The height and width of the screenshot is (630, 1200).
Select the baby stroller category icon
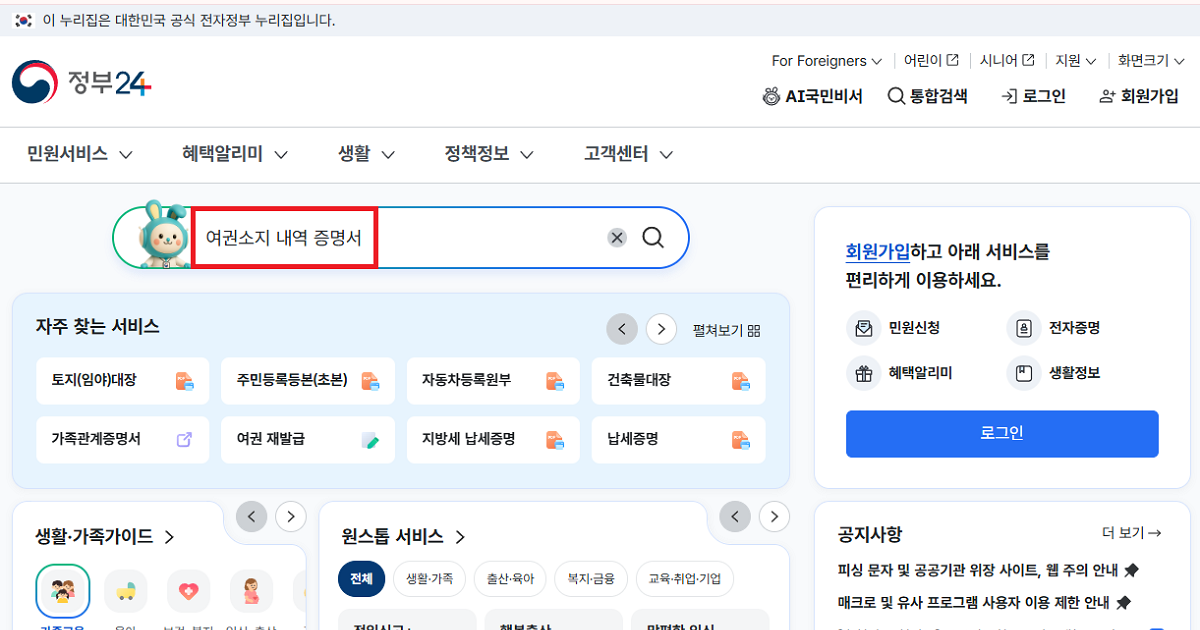126,592
